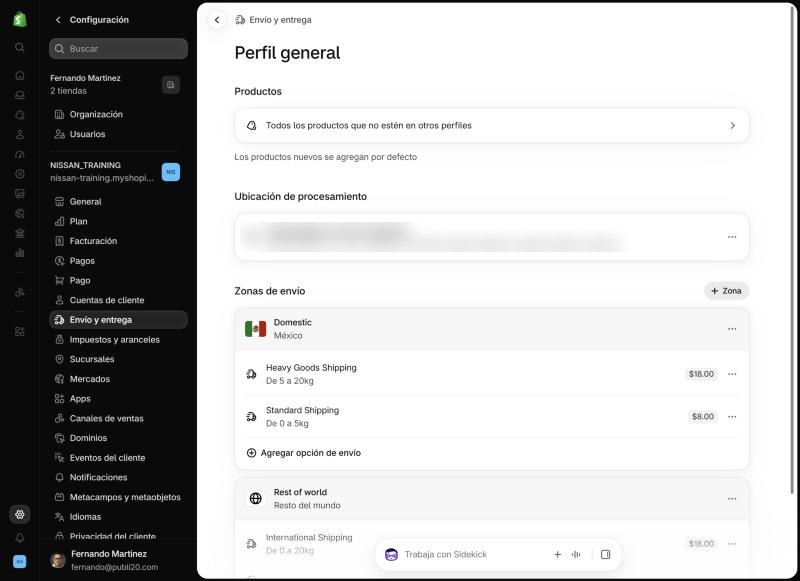Open Impuestos y aranceles settings
The width and height of the screenshot is (800, 581).
tap(118, 340)
